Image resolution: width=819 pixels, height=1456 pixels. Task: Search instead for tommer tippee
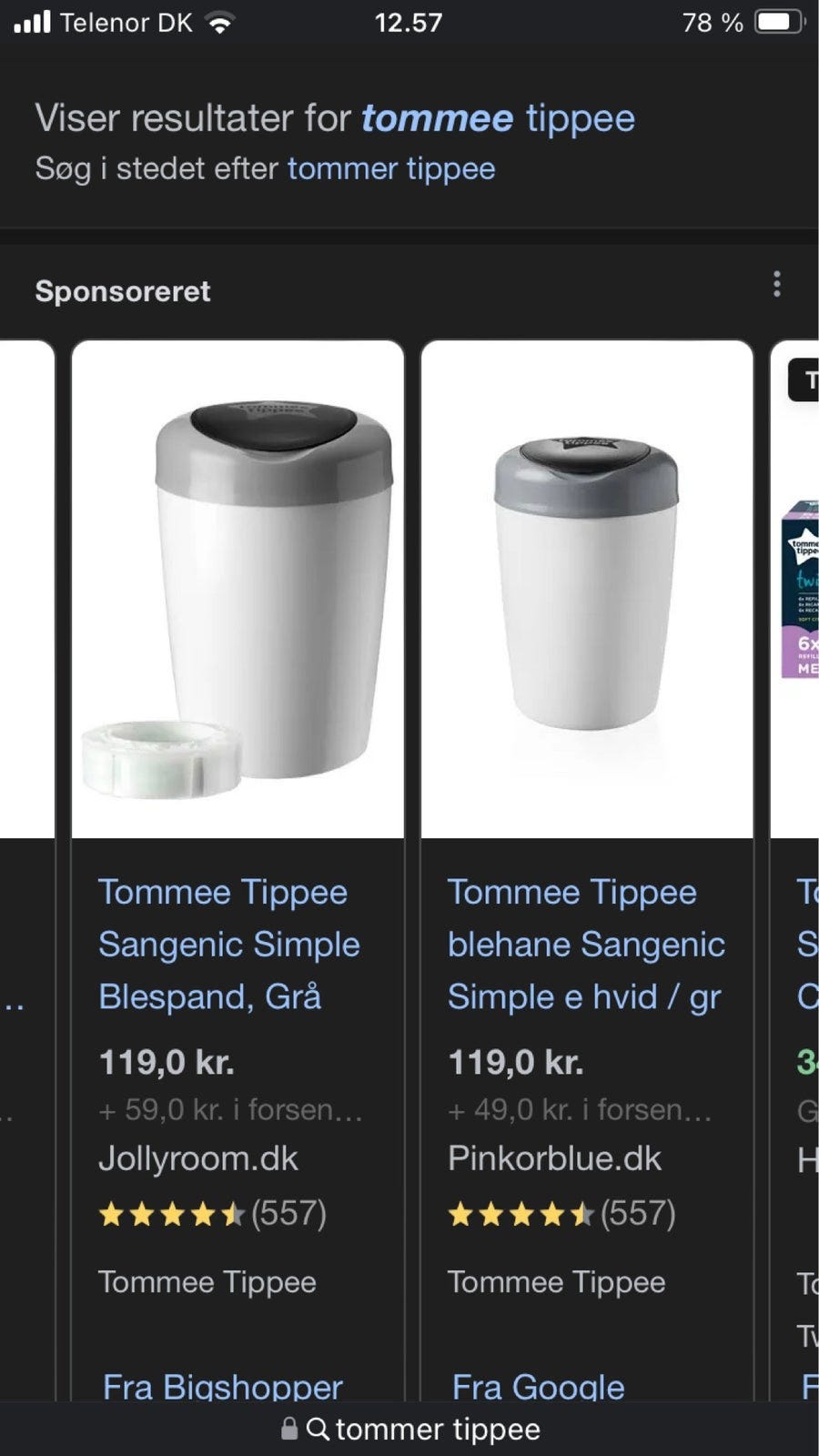point(391,169)
